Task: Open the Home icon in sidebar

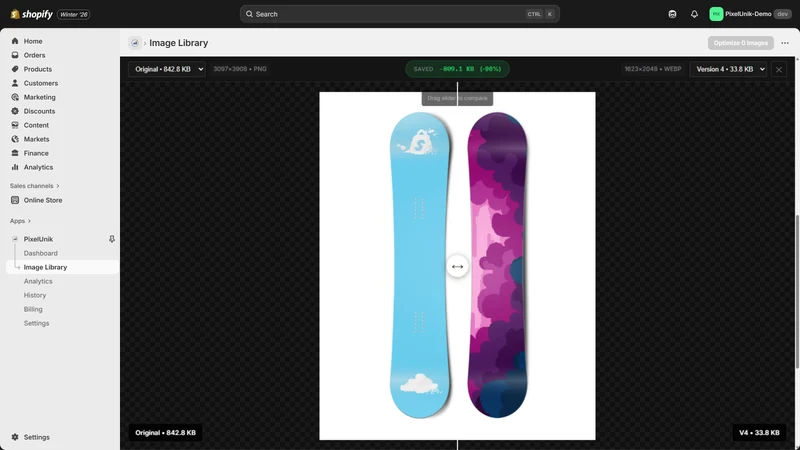Action: coord(15,41)
